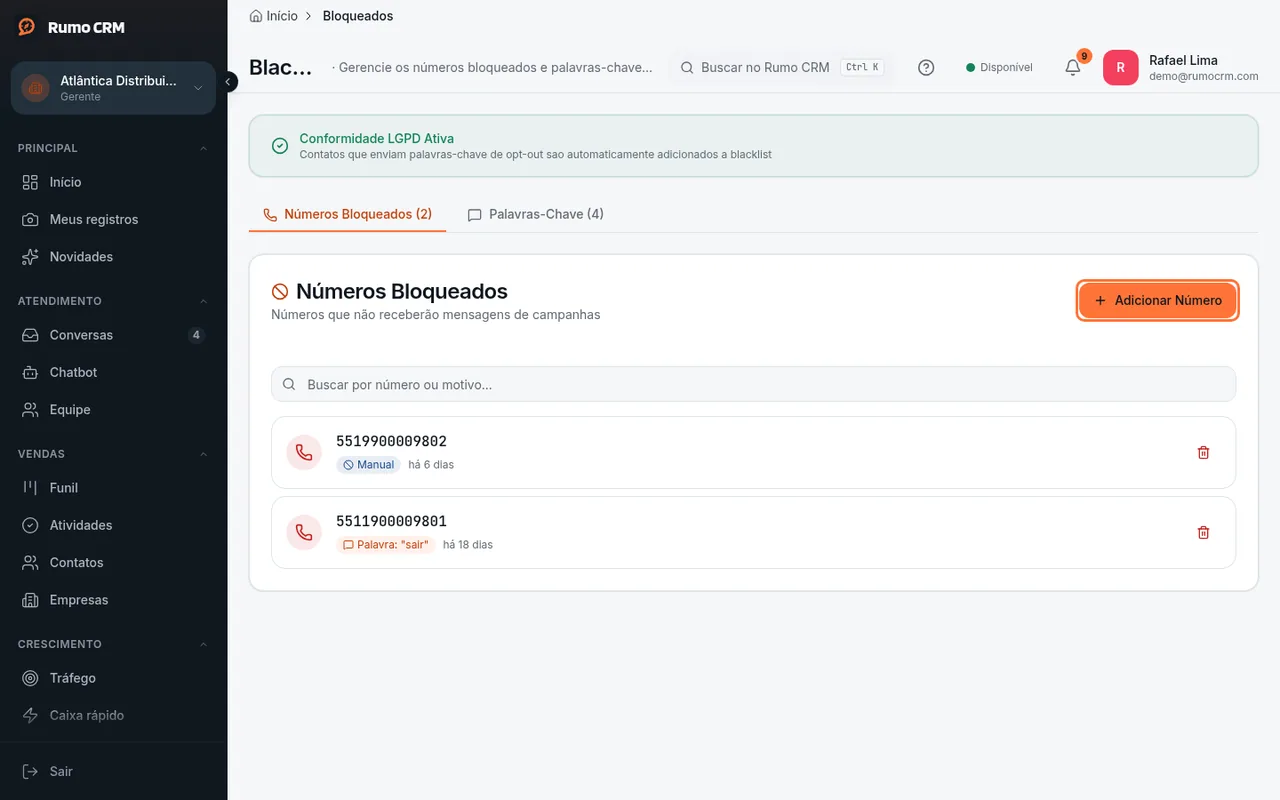This screenshot has width=1280, height=800.
Task: Click the Conformidade LGPD Ativa heading
Action: point(376,139)
